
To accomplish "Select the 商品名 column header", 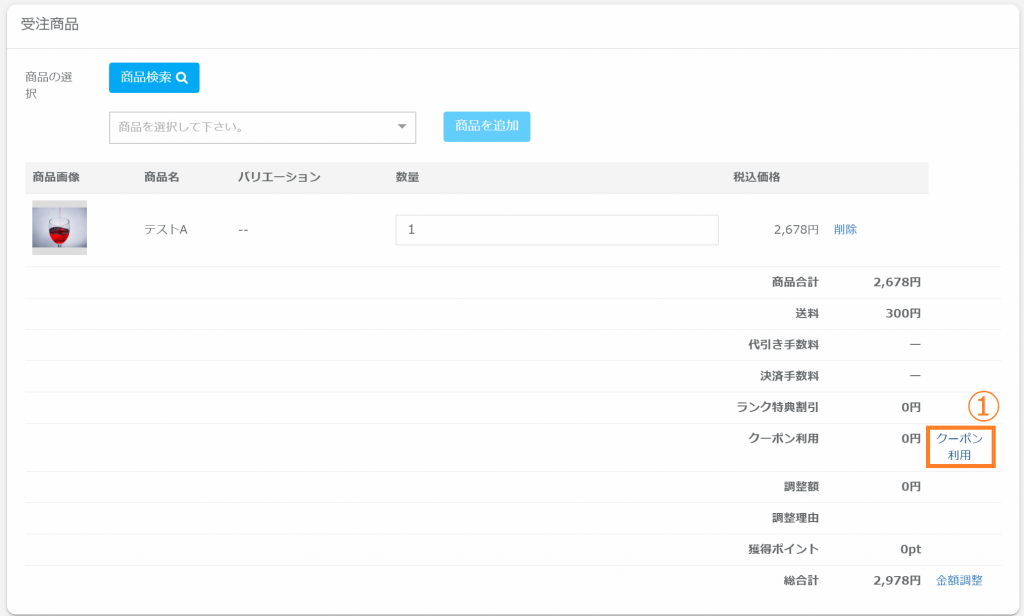I will pyautogui.click(x=161, y=177).
